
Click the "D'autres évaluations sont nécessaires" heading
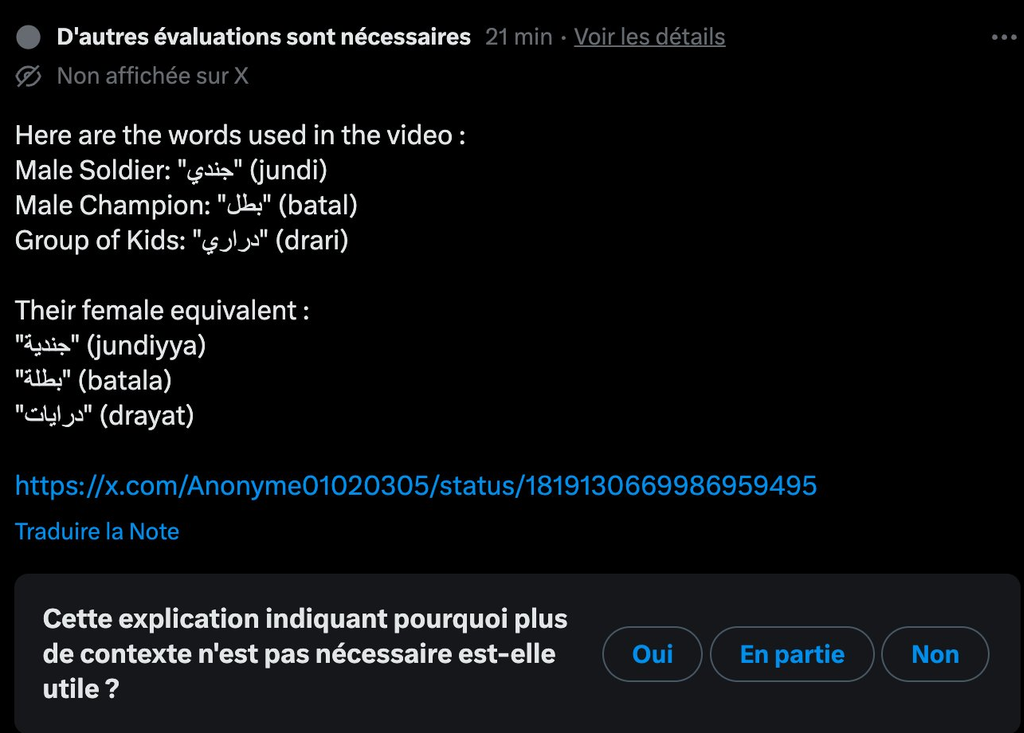[263, 38]
